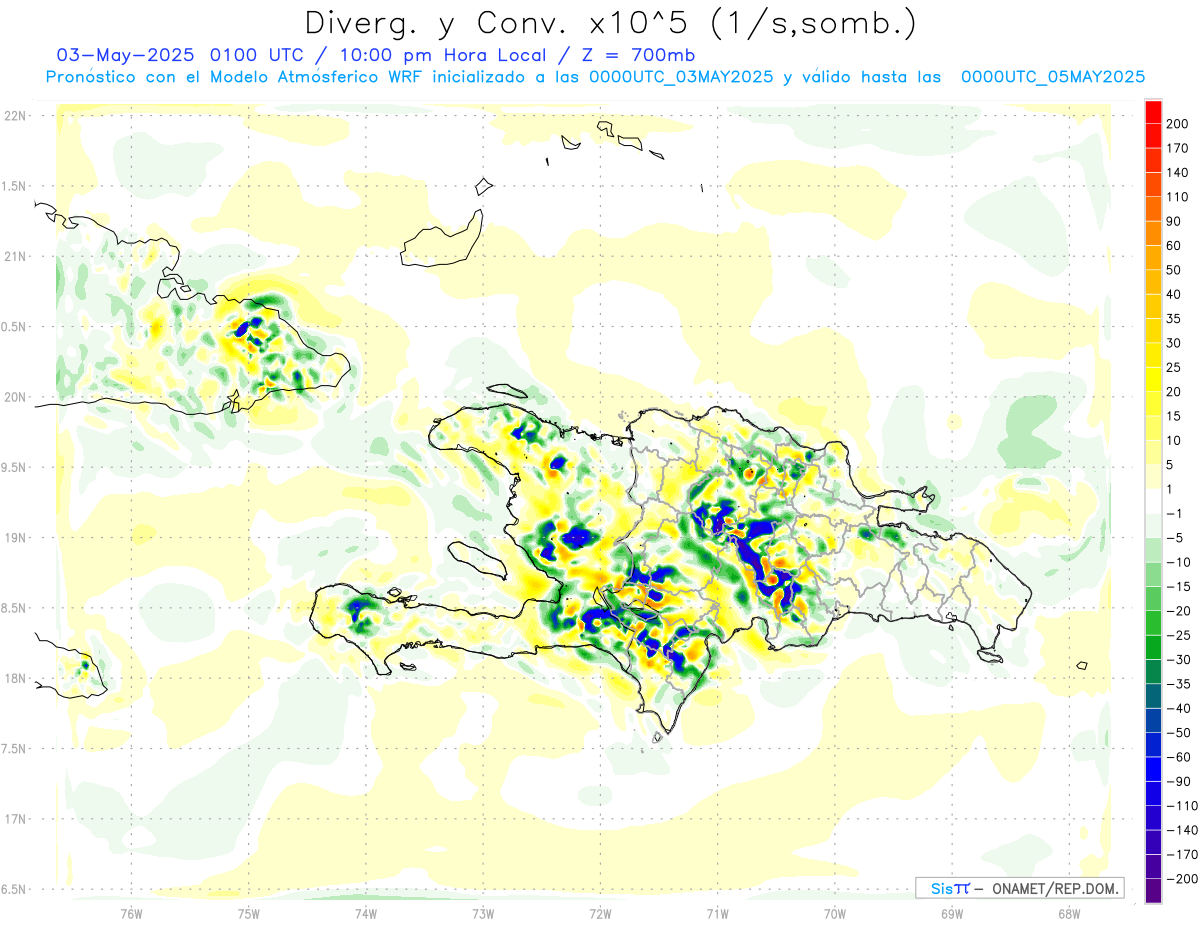Click the positive '15' colorbar label
Screen dimensions: 1200x927
pyautogui.click(x=1175, y=416)
